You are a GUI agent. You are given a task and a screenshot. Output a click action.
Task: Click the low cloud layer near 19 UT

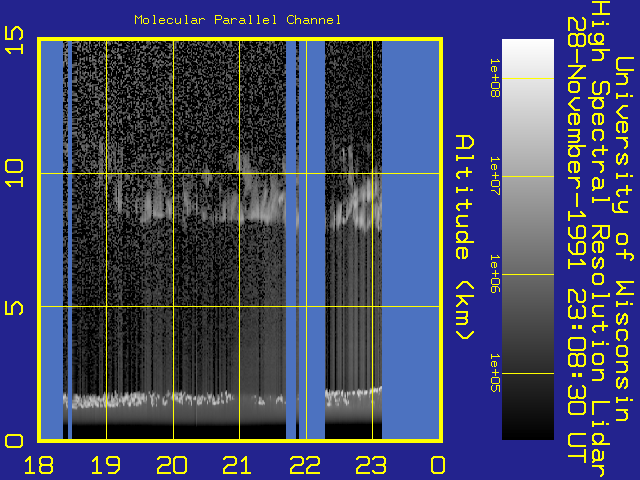tap(106, 399)
